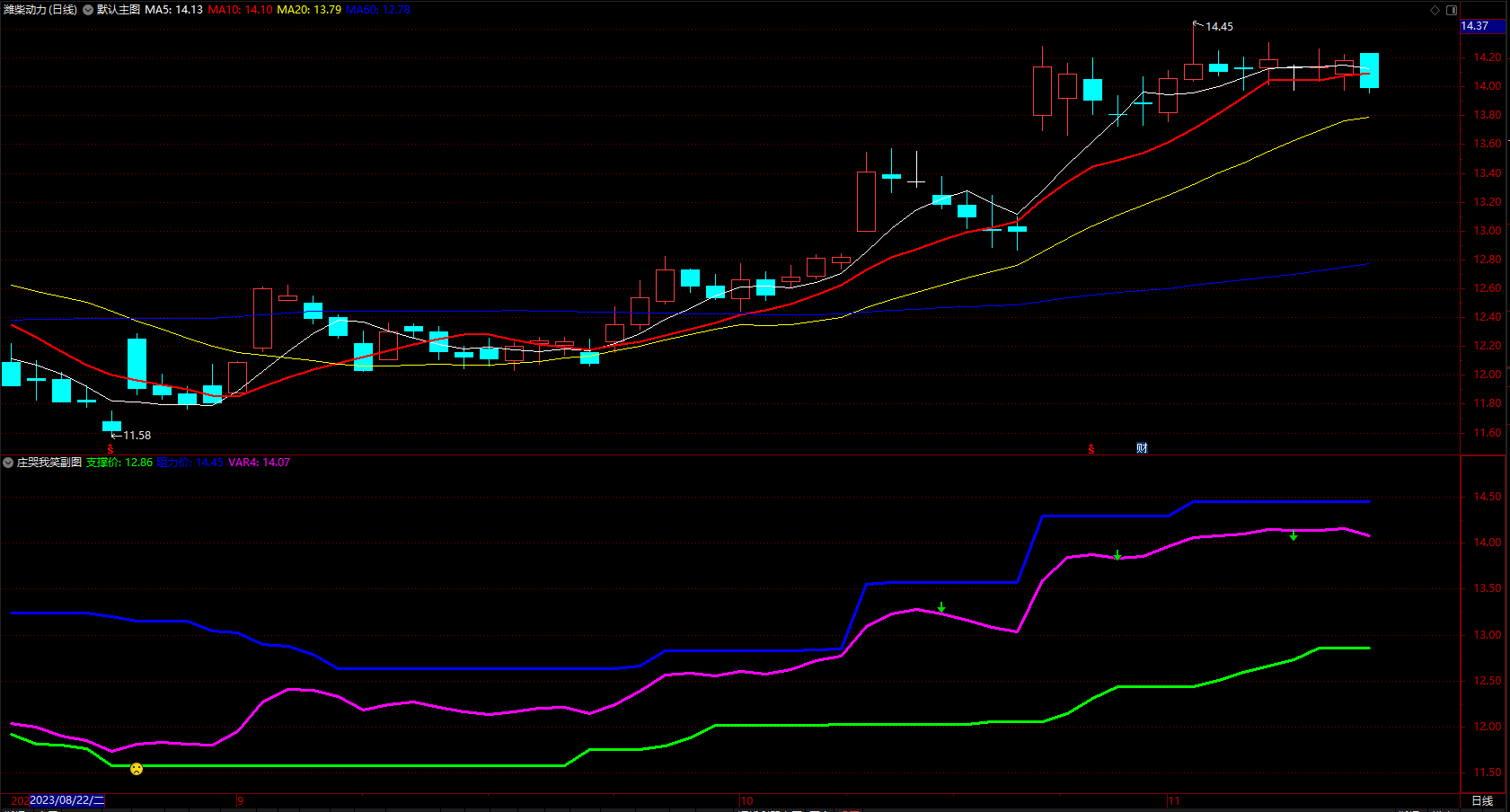The height and width of the screenshot is (812, 1510).
Task: Click the 13.00 price axis label in main chart
Action: point(1488,231)
